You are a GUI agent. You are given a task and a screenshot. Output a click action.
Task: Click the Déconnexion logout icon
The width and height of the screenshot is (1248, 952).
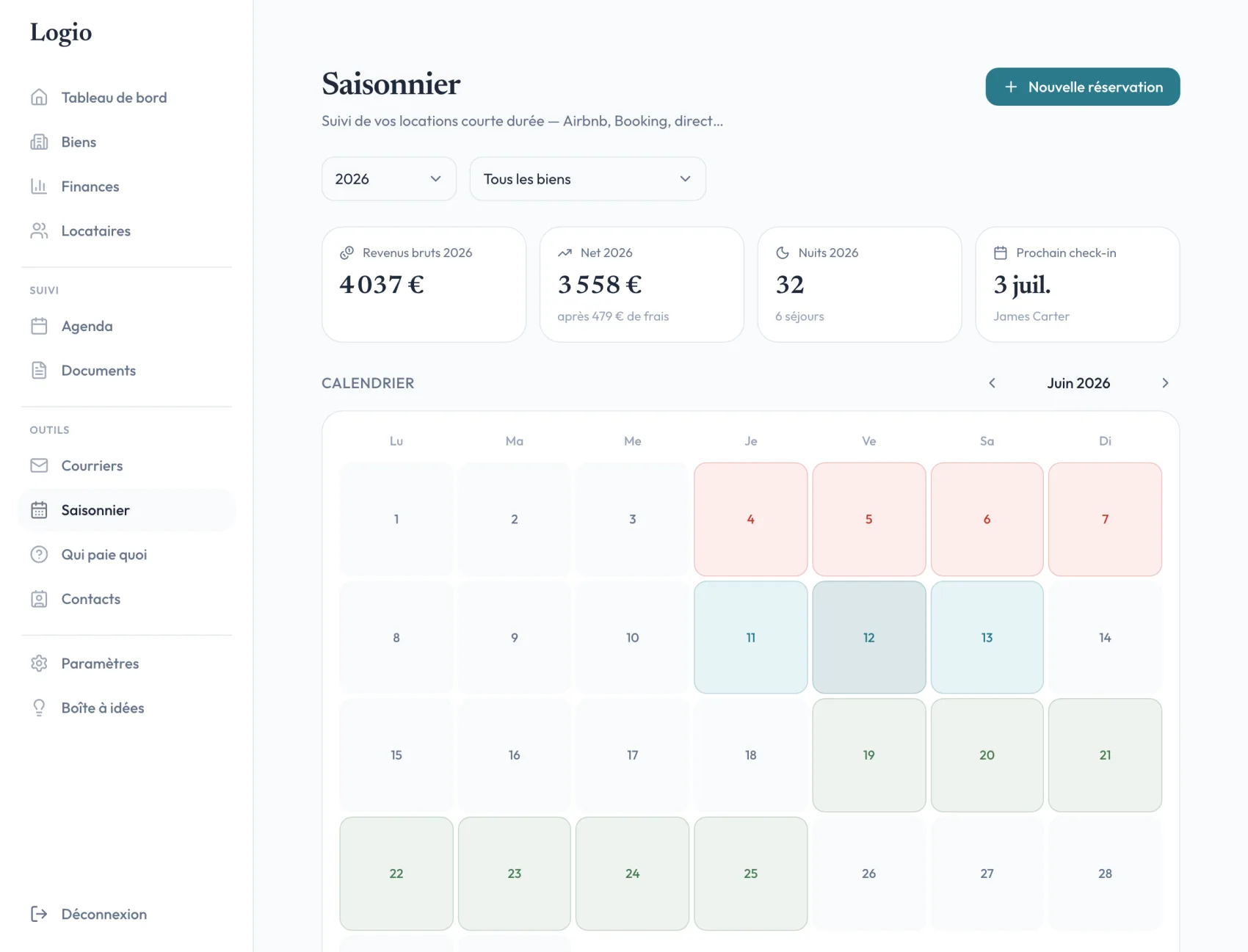(39, 914)
